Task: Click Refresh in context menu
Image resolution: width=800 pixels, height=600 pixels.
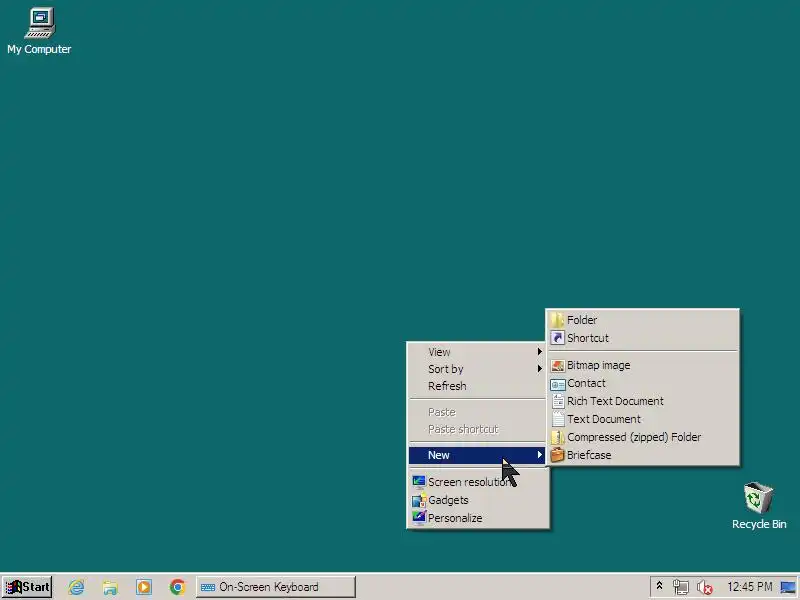Action: click(478, 386)
